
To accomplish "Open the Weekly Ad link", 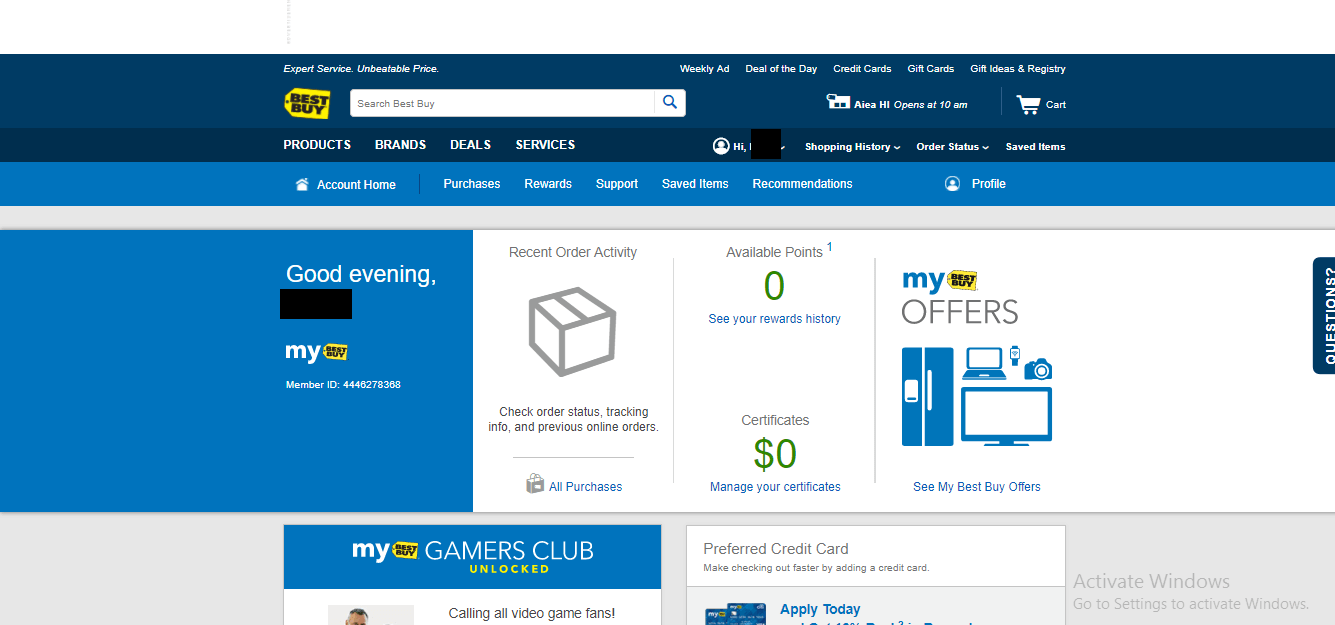I will [x=705, y=69].
